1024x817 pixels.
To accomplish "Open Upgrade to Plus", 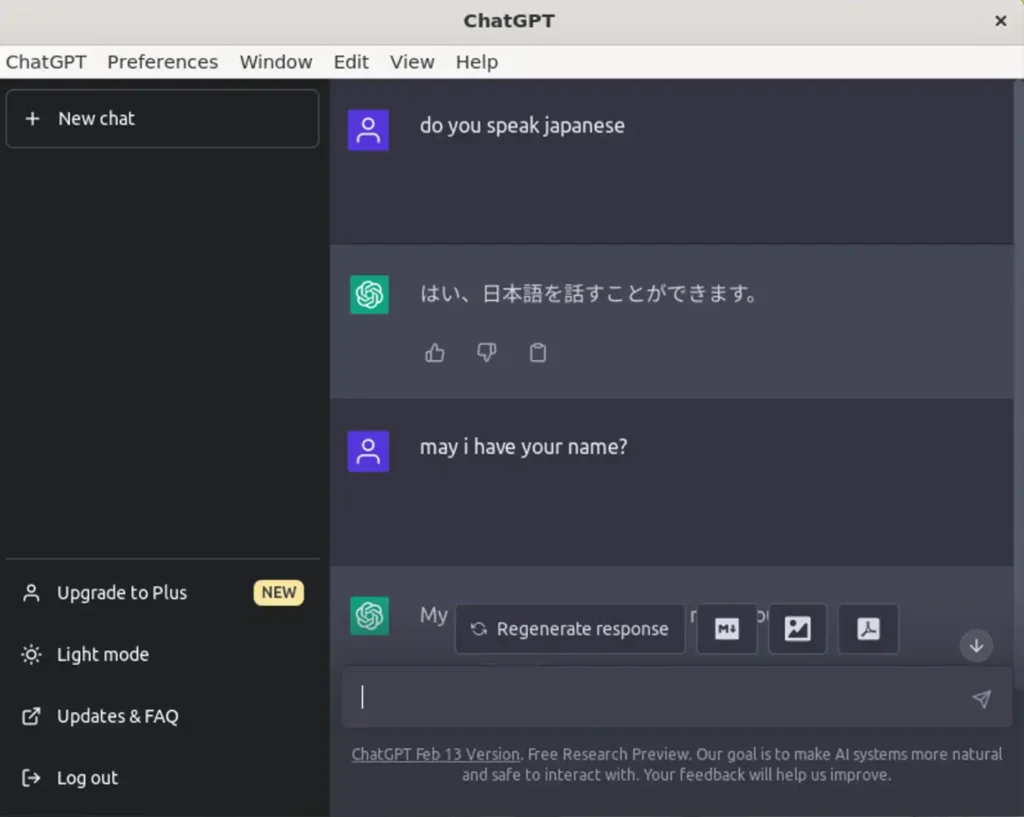I will pos(163,593).
